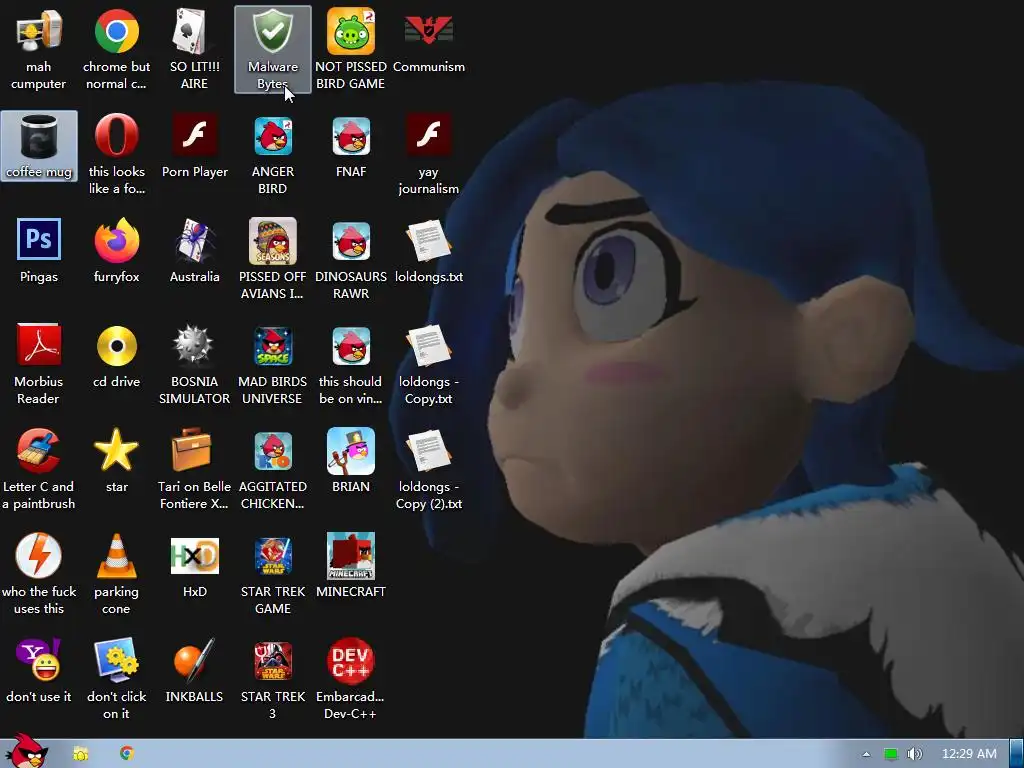Open Yahoo messenger "don't use it" icon
The width and height of the screenshot is (1024, 768).
tap(39, 671)
